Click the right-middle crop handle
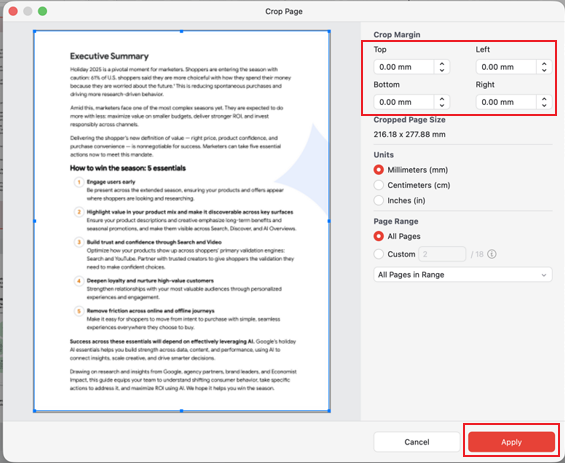 point(329,221)
